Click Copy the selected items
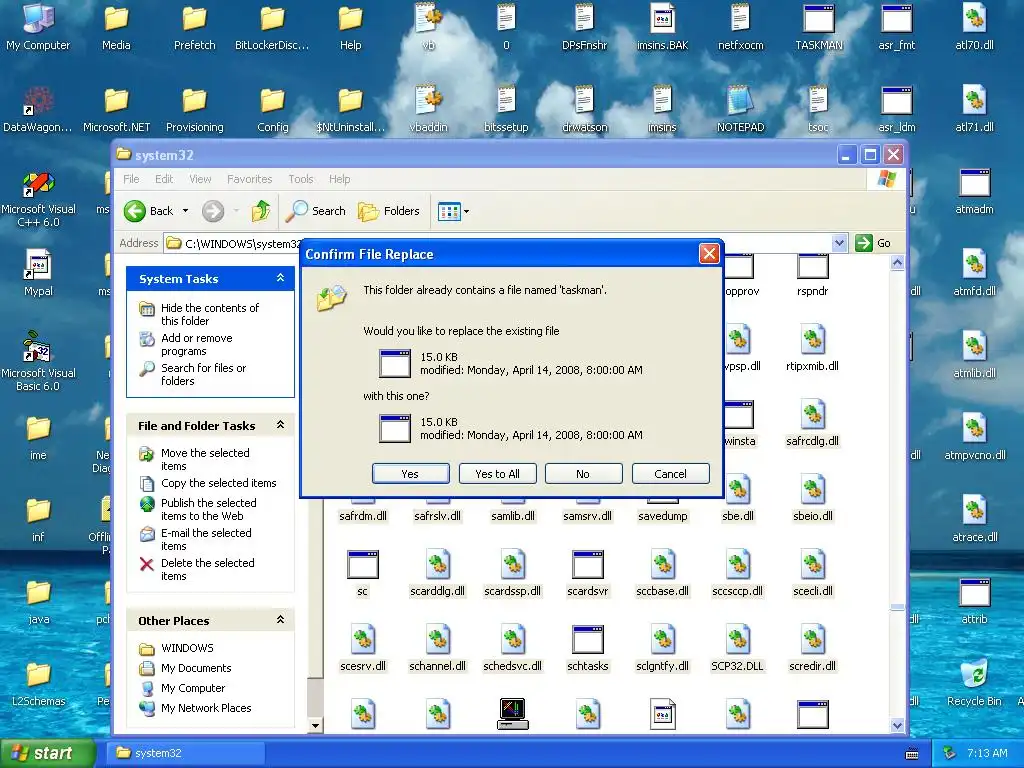This screenshot has width=1024, height=768. click(218, 483)
